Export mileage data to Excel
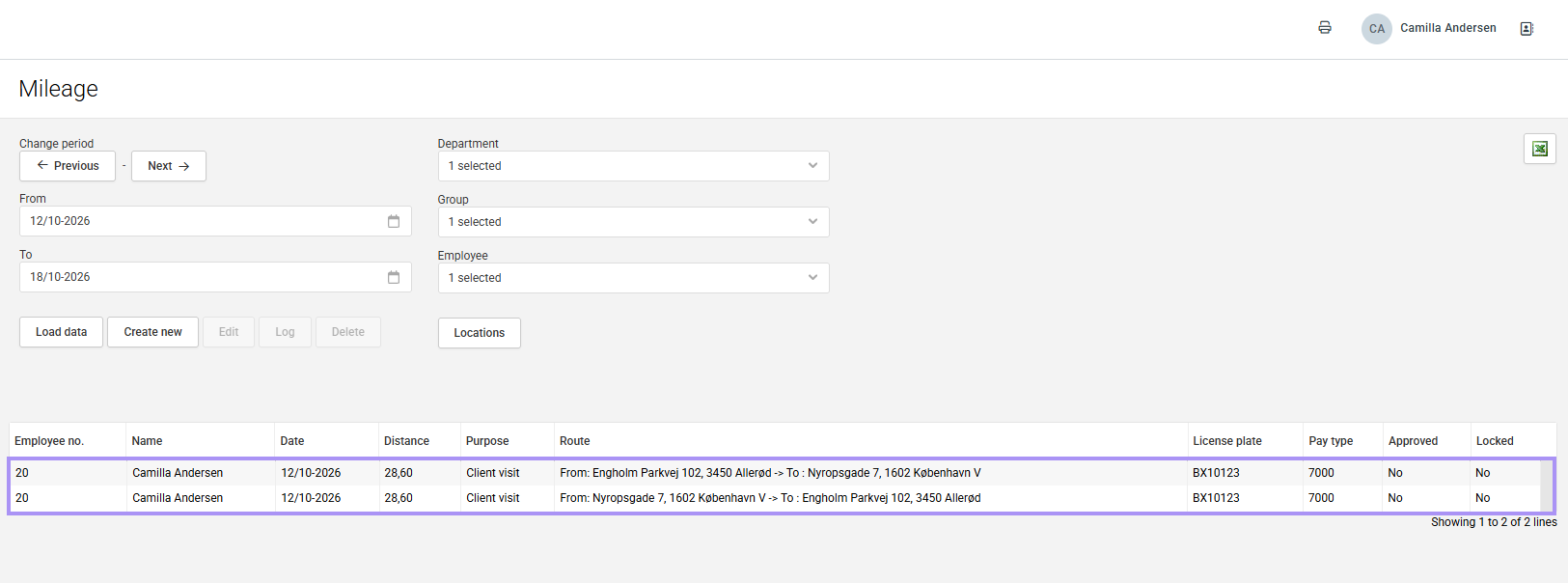 pyautogui.click(x=1540, y=149)
